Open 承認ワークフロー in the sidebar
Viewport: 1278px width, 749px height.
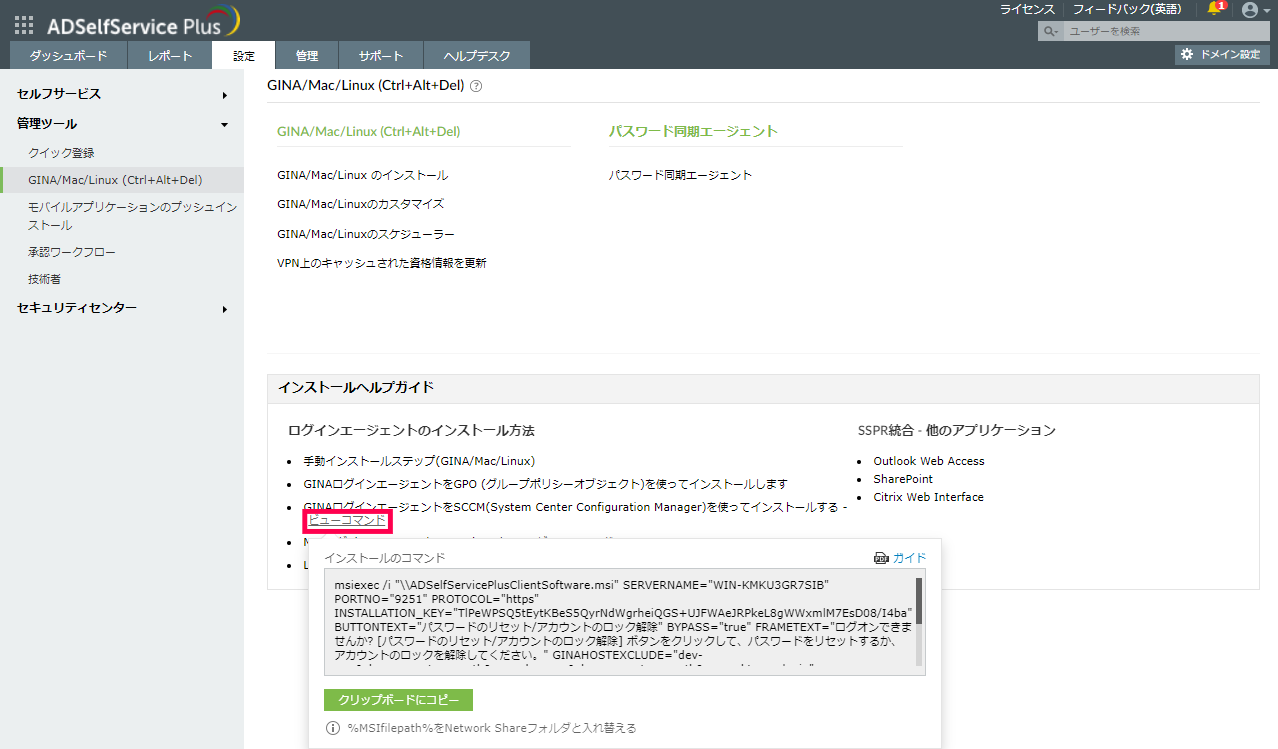click(72, 252)
